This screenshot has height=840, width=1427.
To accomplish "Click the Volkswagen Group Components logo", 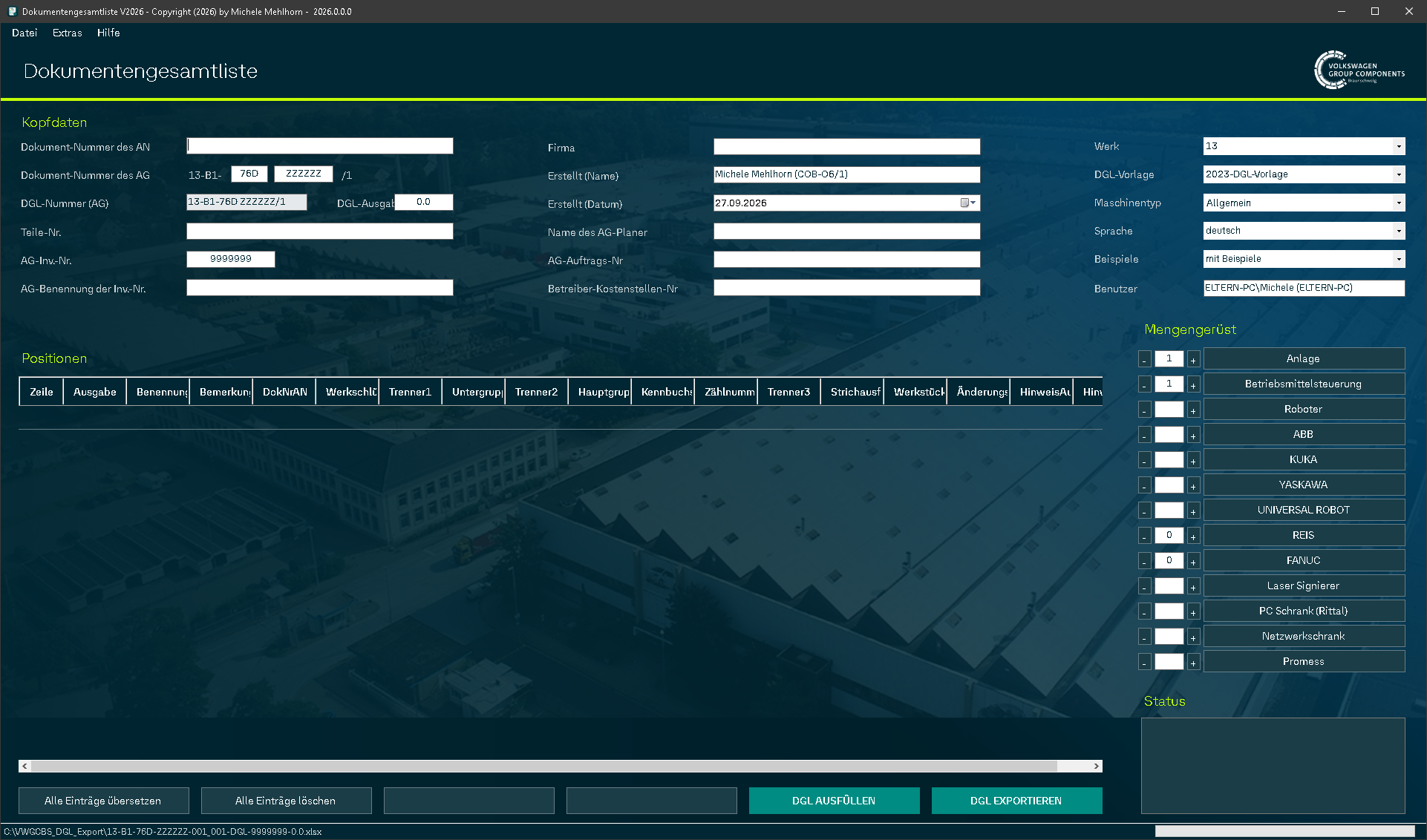I will point(1359,70).
